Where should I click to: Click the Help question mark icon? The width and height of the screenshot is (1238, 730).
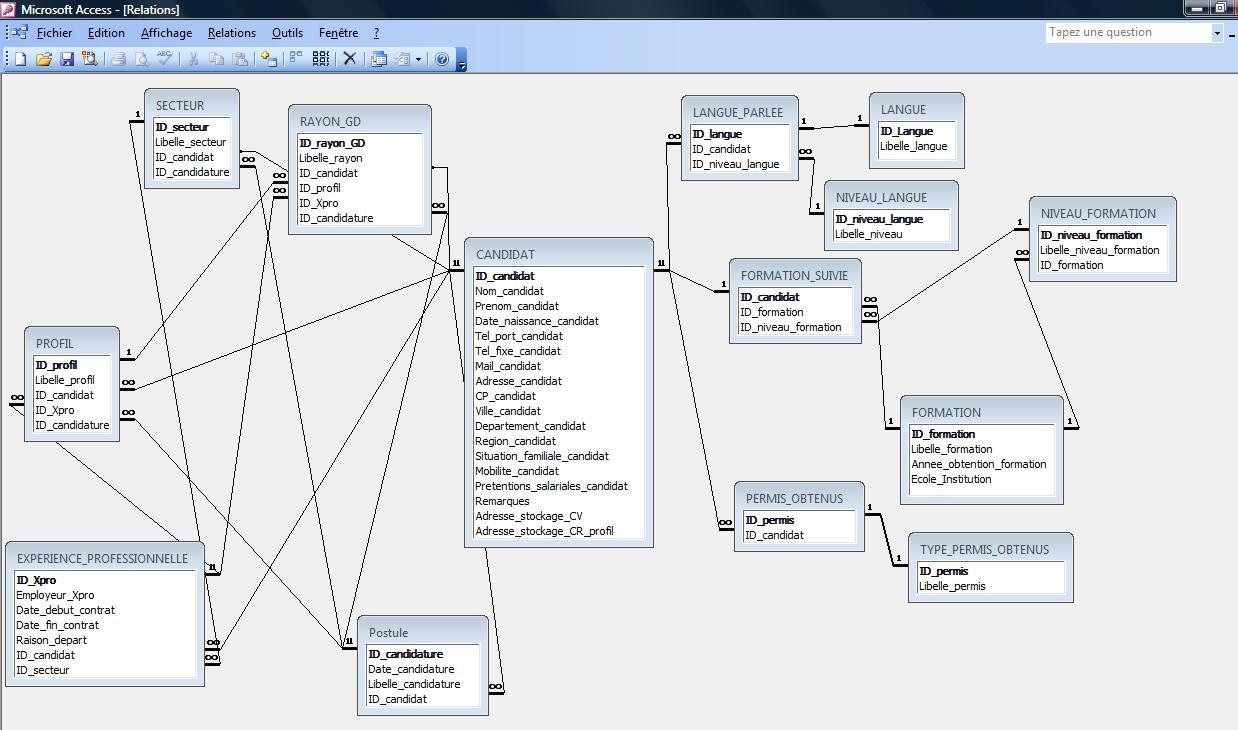(x=442, y=59)
